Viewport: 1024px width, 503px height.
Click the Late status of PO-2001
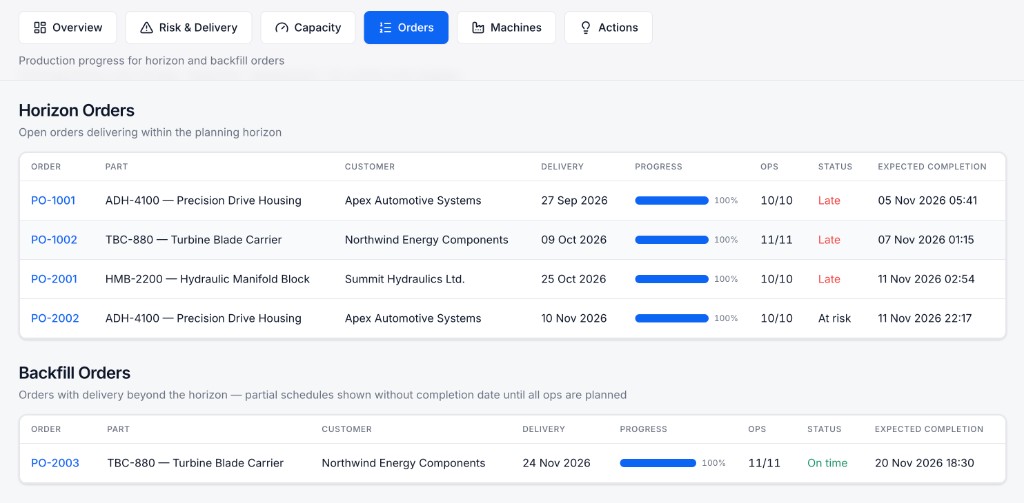[x=829, y=279]
